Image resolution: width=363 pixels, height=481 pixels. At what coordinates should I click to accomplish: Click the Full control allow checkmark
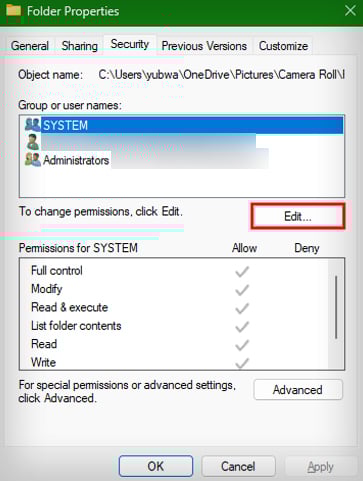pyautogui.click(x=242, y=271)
